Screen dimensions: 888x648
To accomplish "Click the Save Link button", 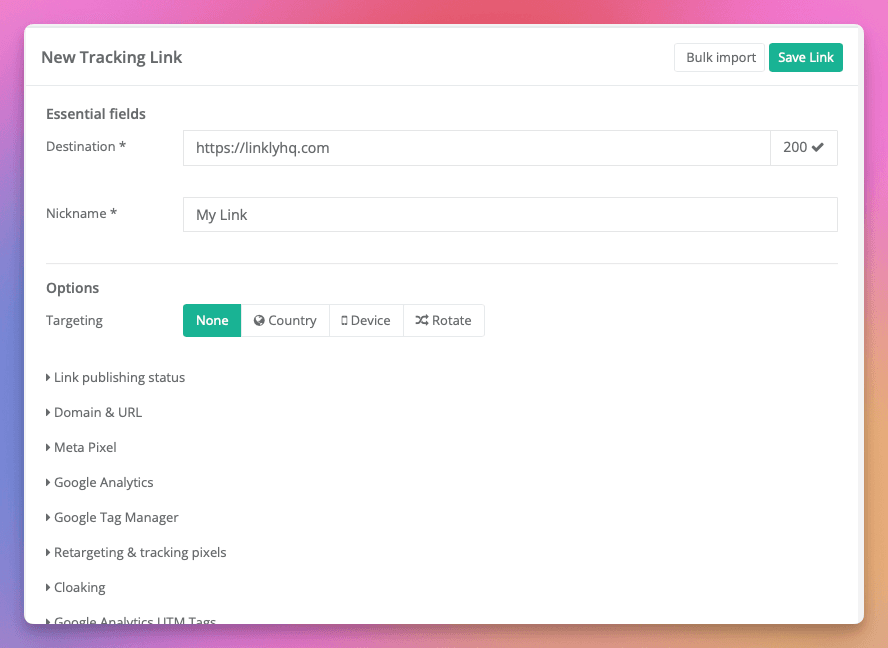I will point(806,57).
